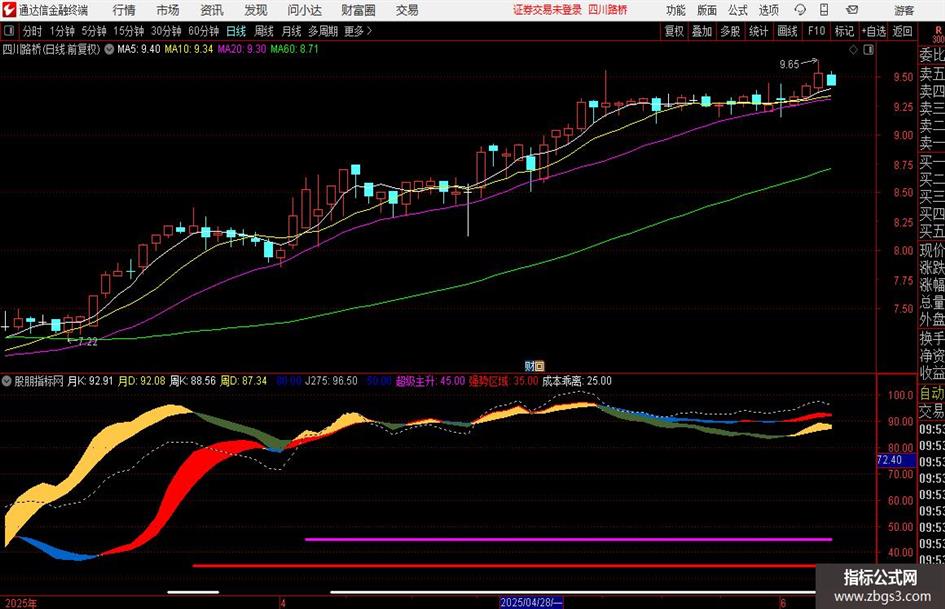Expand the 更多 period options

358,31
